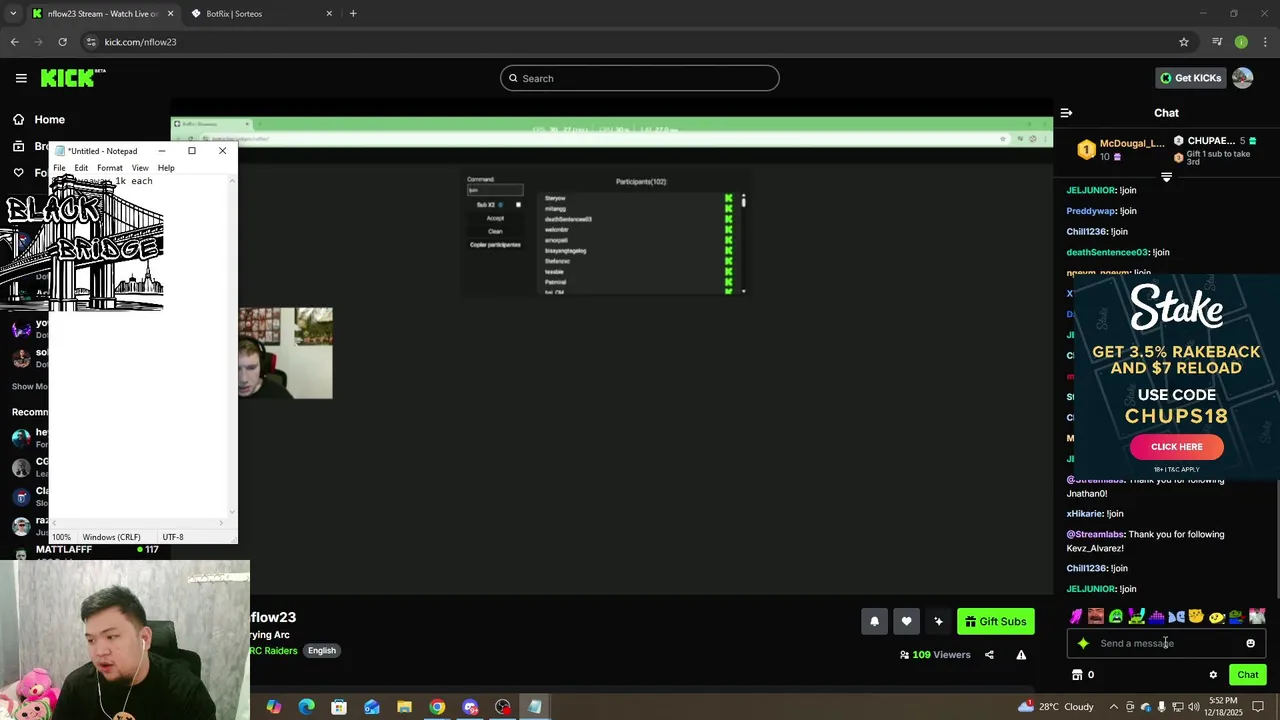
Task: Open the Format menu in Notepad
Action: tap(110, 168)
